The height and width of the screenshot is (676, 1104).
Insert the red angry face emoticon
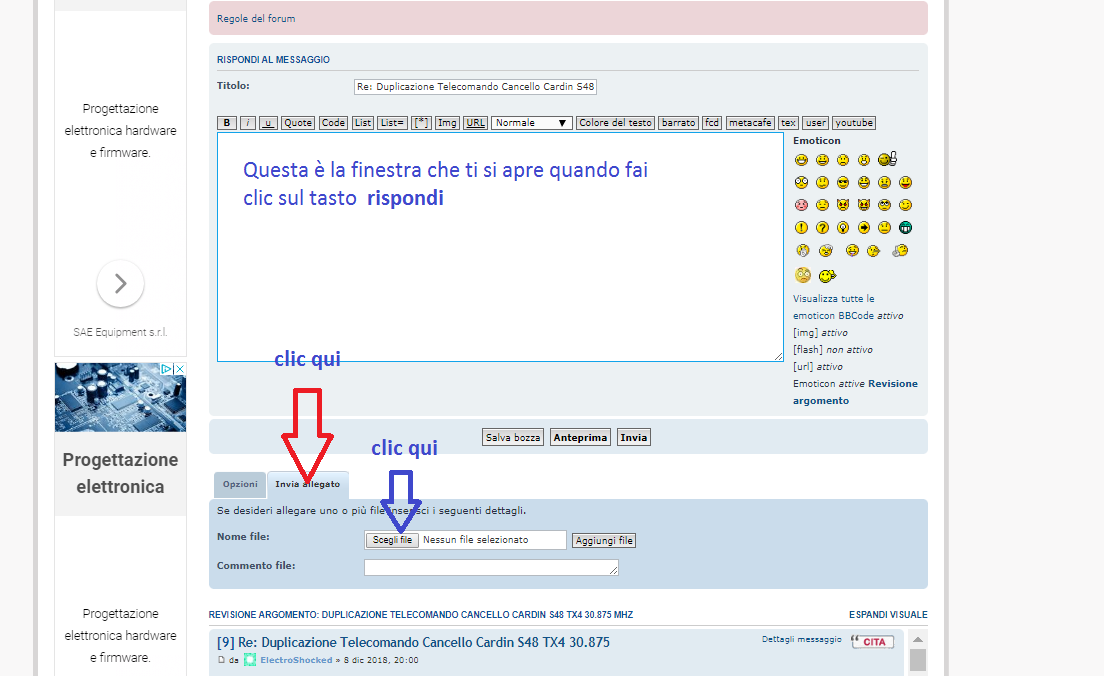coord(801,205)
